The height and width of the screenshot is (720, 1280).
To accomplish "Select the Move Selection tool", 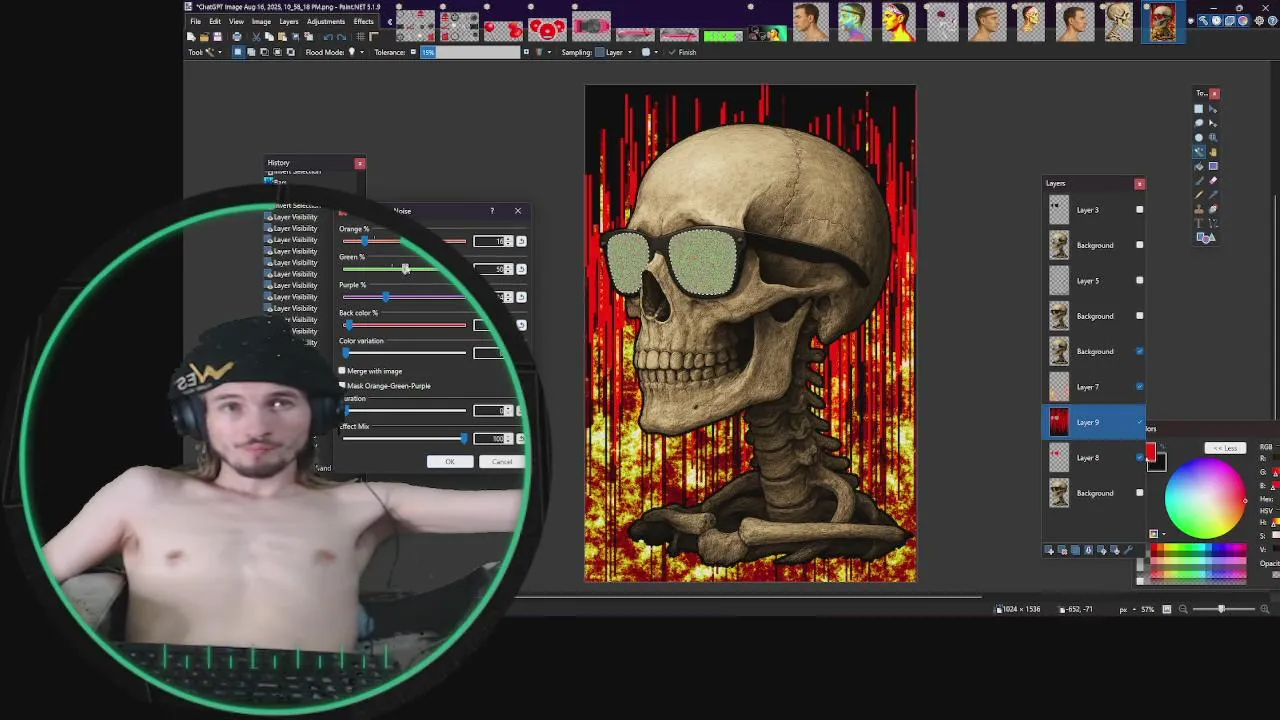I will pyautogui.click(x=1213, y=123).
